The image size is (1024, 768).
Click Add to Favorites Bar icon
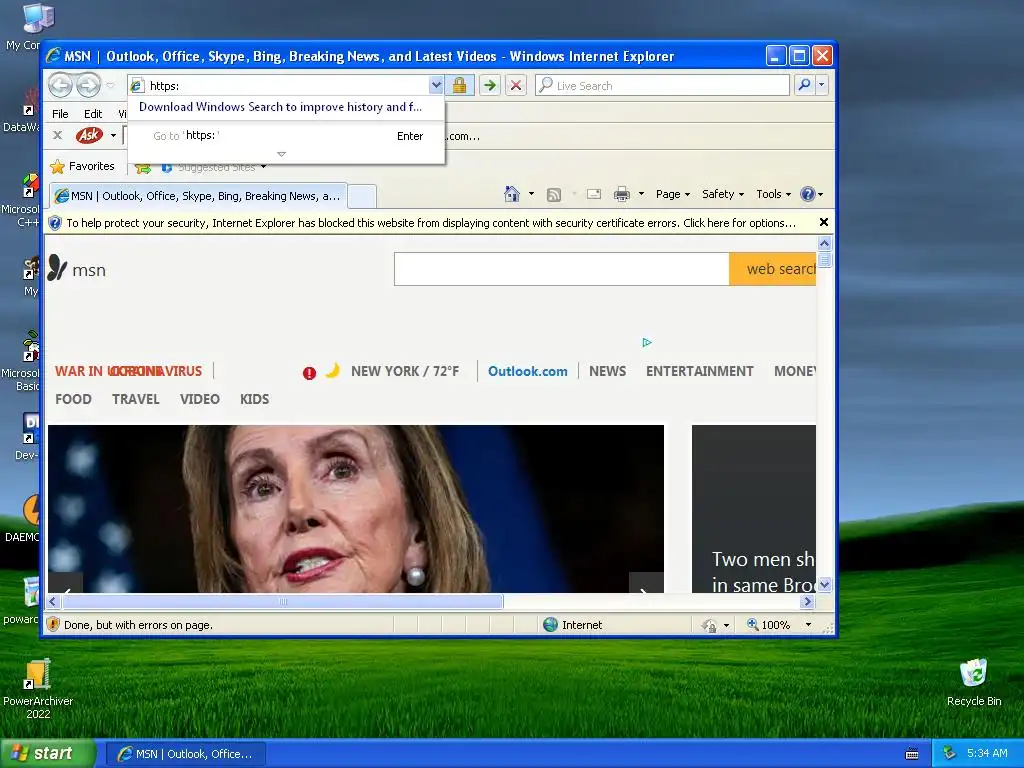click(x=143, y=168)
